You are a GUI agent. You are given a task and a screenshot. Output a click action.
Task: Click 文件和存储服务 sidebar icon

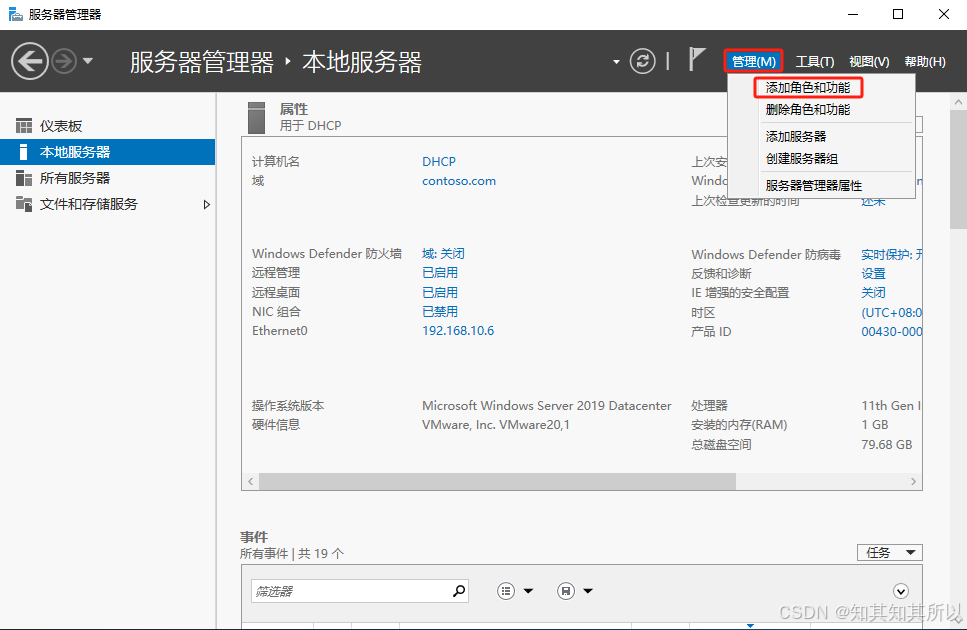(23, 203)
